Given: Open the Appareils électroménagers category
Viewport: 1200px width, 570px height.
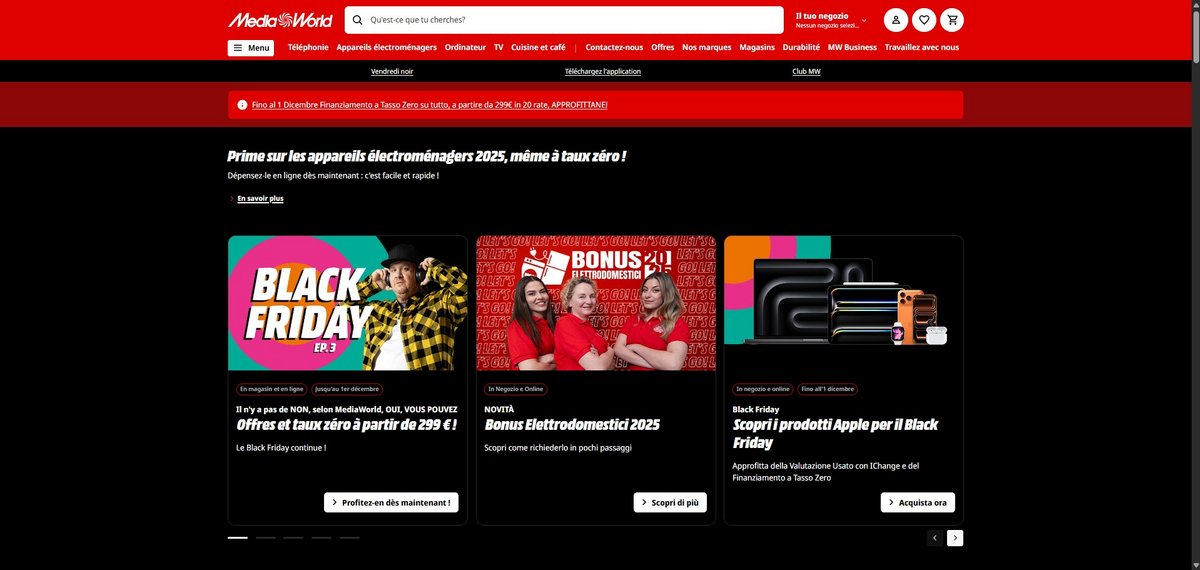Looking at the screenshot, I should 387,47.
